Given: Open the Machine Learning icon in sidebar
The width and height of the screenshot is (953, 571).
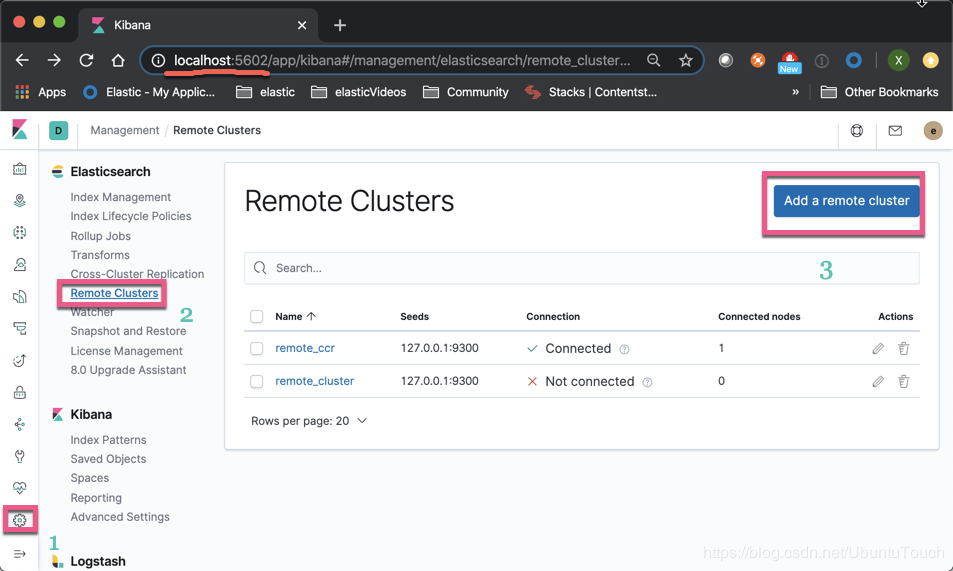Looking at the screenshot, I should 19,232.
